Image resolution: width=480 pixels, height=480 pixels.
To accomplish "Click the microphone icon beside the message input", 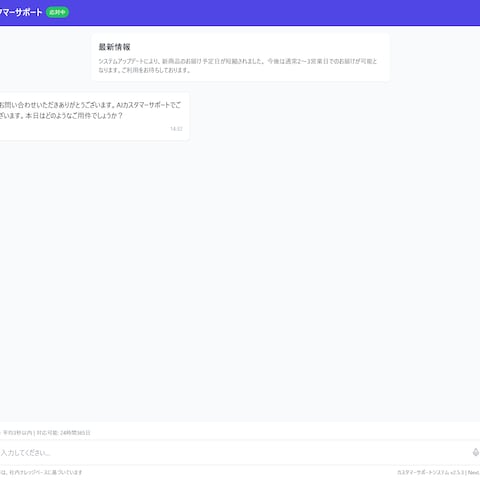I will pos(476,452).
